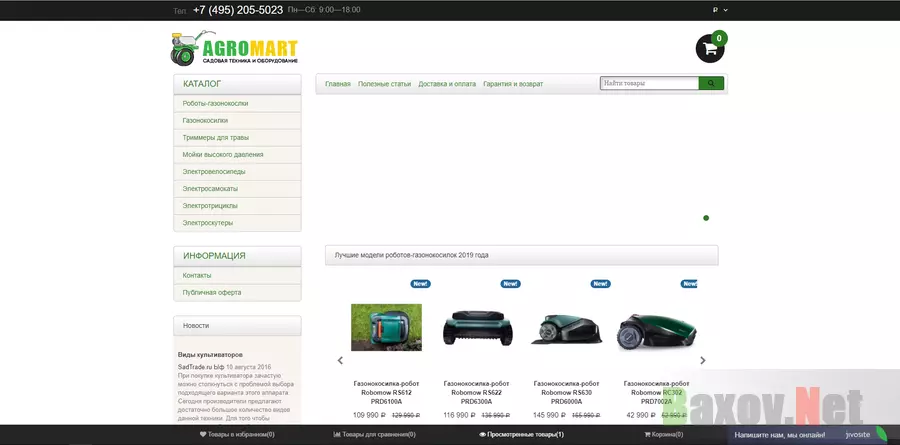The image size is (900, 445).
Task: Click Robomow RS612 product thumbnail
Action: point(386,327)
